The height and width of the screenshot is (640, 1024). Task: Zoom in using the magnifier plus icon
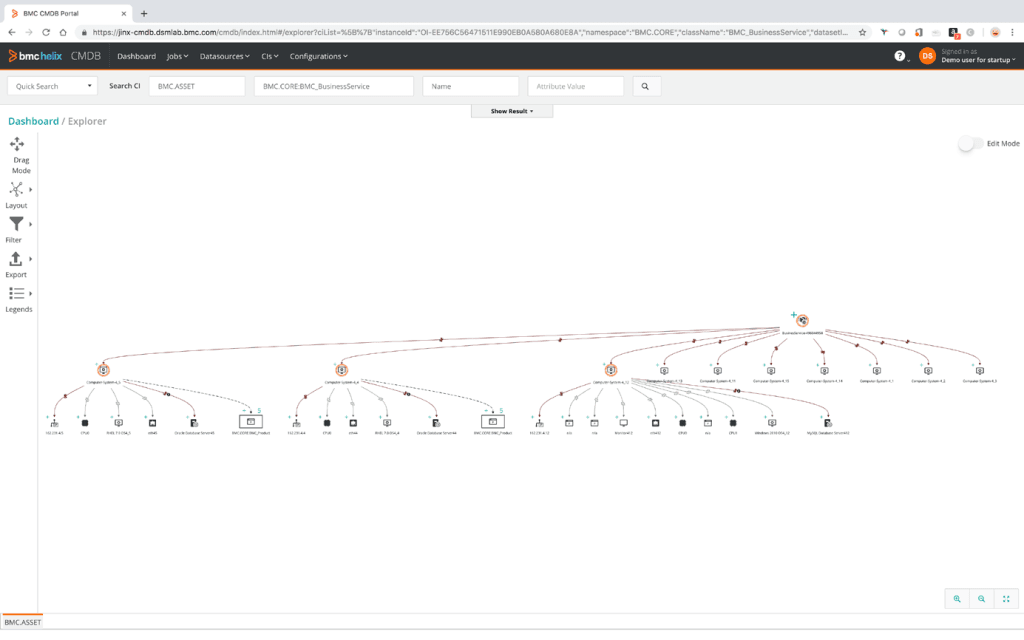[x=957, y=598]
